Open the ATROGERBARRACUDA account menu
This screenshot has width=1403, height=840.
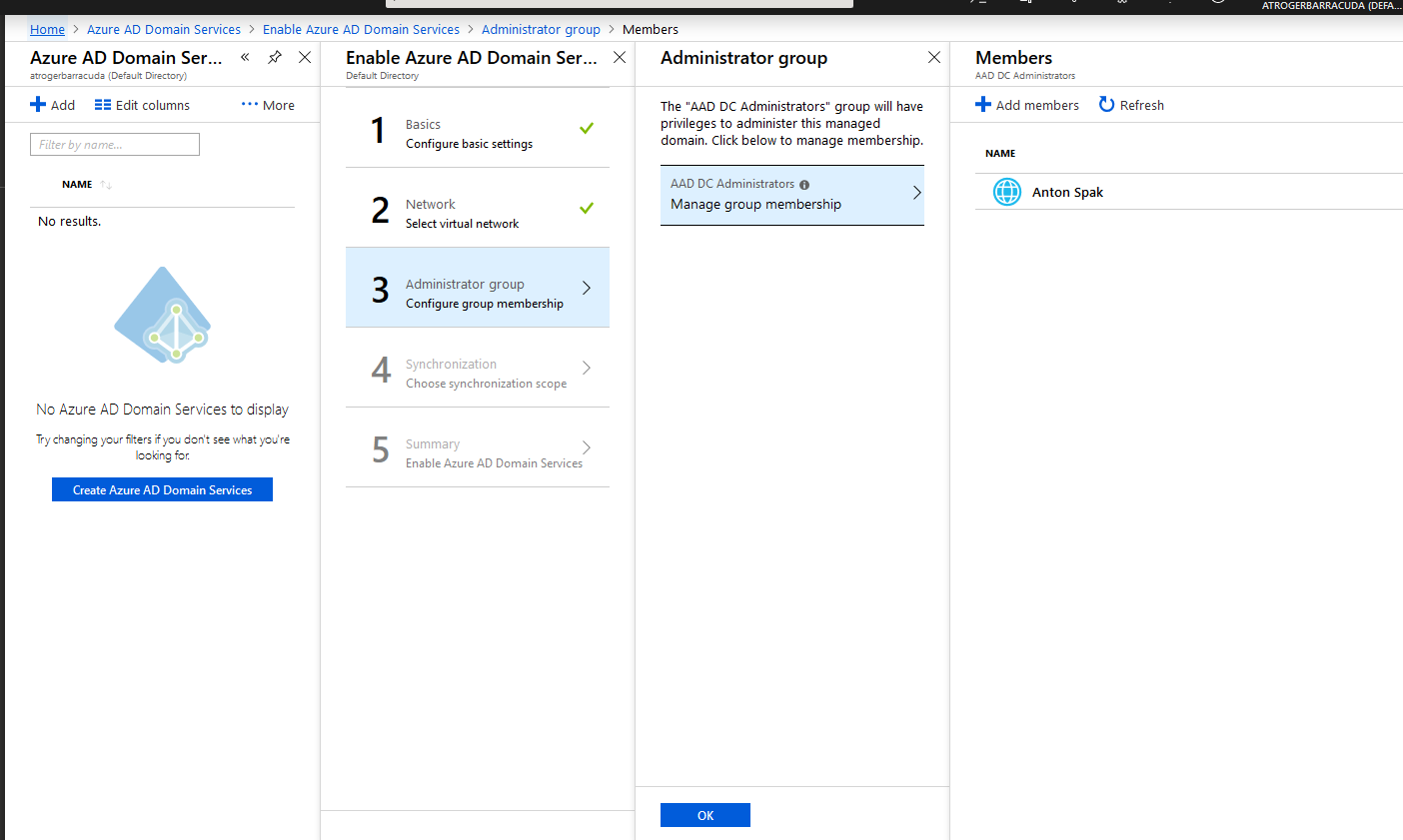click(x=1331, y=6)
